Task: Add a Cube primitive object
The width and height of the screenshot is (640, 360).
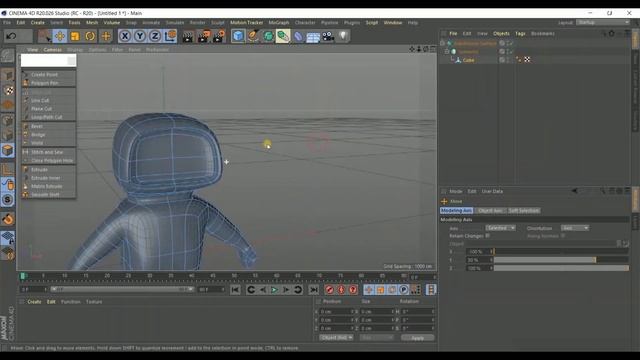Action: 238,36
